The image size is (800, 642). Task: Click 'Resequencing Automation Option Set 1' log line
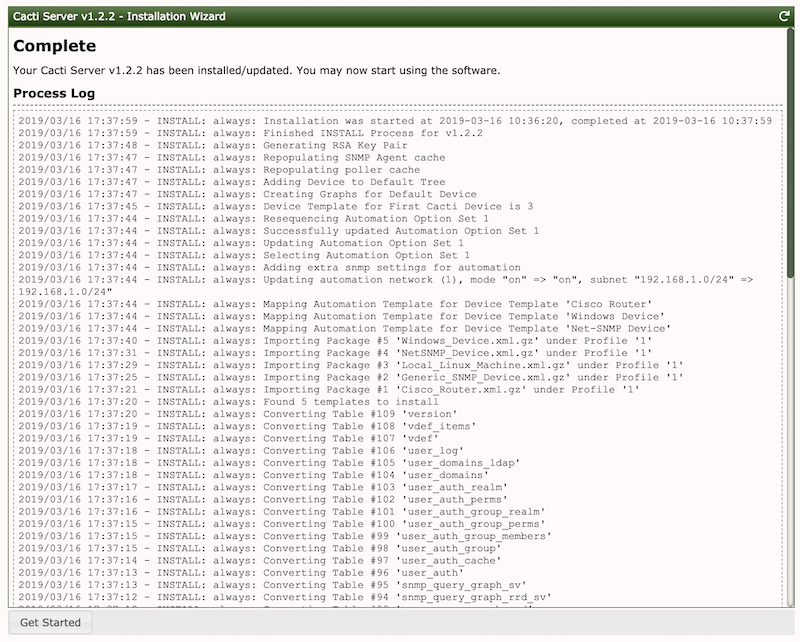pos(254,219)
